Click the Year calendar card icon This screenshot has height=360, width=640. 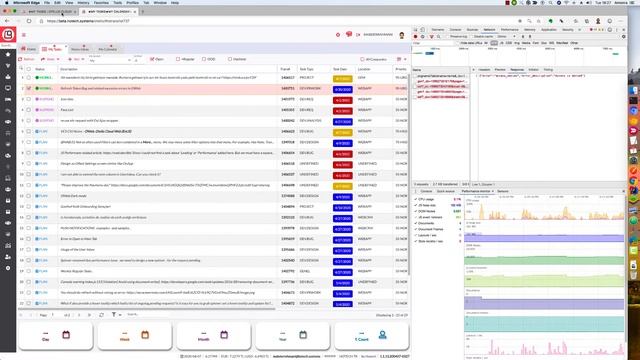[303, 335]
